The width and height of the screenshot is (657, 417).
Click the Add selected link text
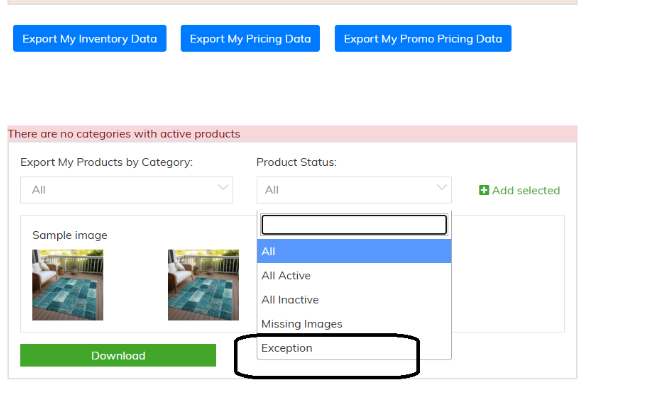[526, 190]
